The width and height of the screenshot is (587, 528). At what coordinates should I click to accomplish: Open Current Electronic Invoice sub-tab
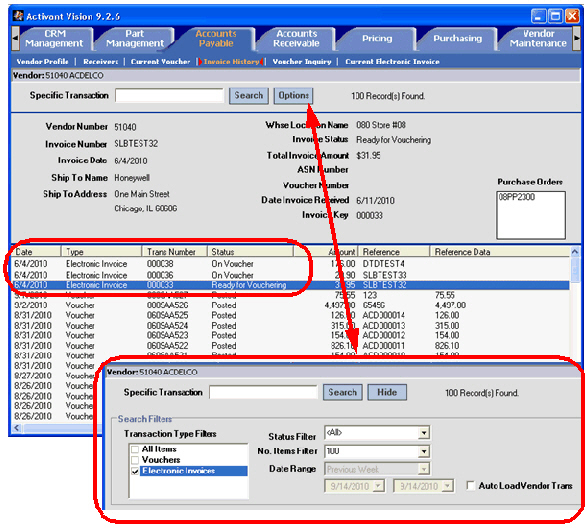tap(392, 61)
